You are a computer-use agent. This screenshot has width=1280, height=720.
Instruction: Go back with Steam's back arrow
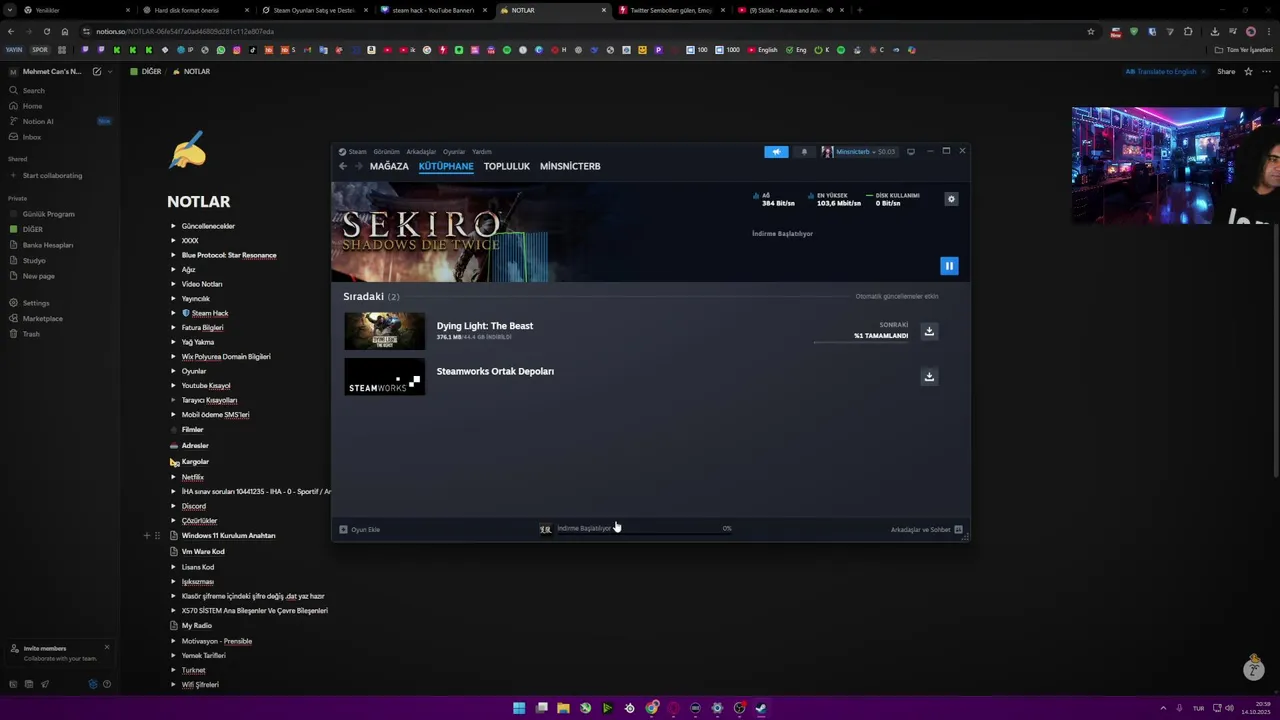[343, 166]
